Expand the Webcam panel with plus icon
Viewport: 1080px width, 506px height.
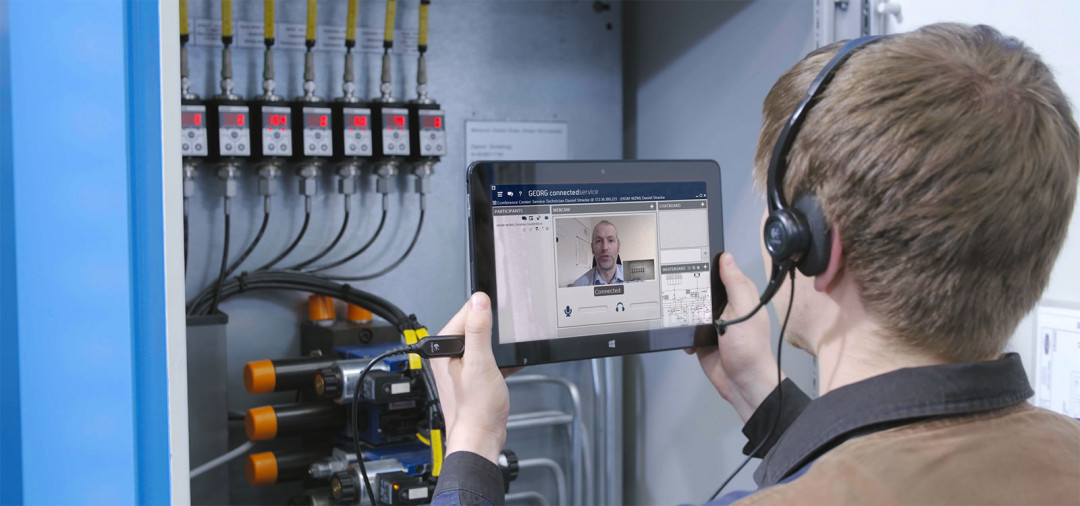[652, 207]
